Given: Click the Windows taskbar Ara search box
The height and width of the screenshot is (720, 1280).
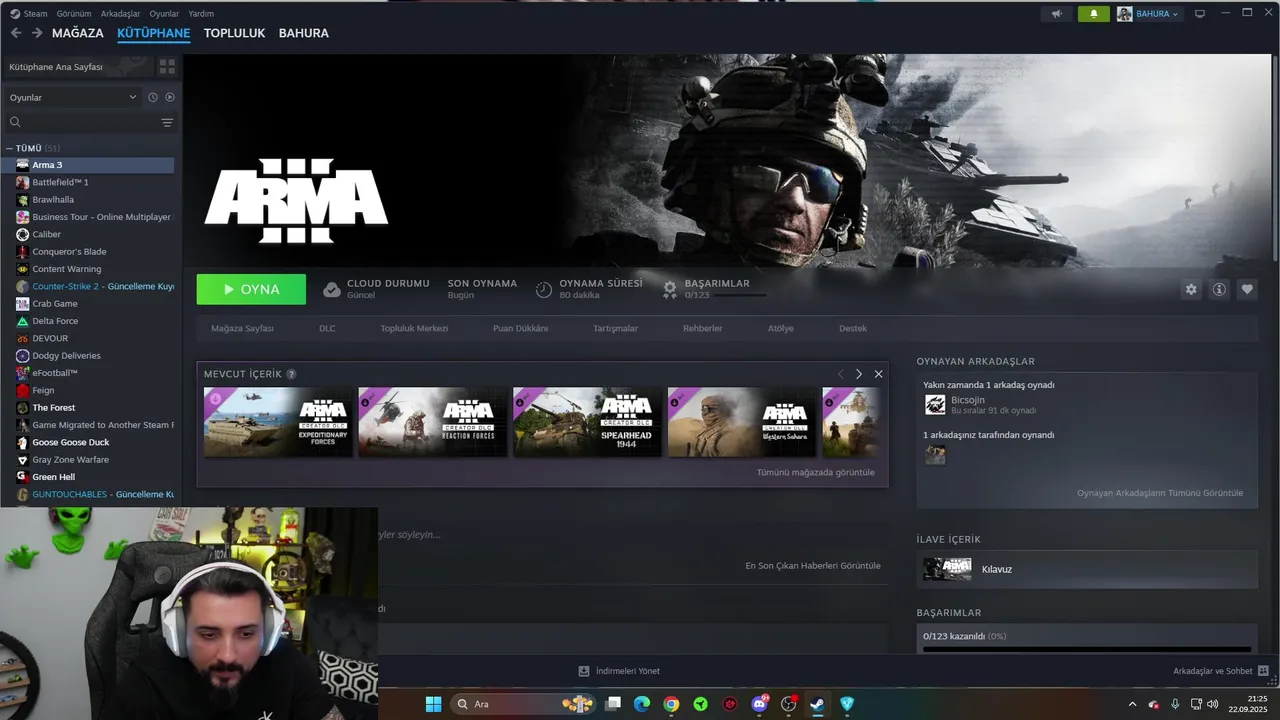Looking at the screenshot, I should pos(525,704).
